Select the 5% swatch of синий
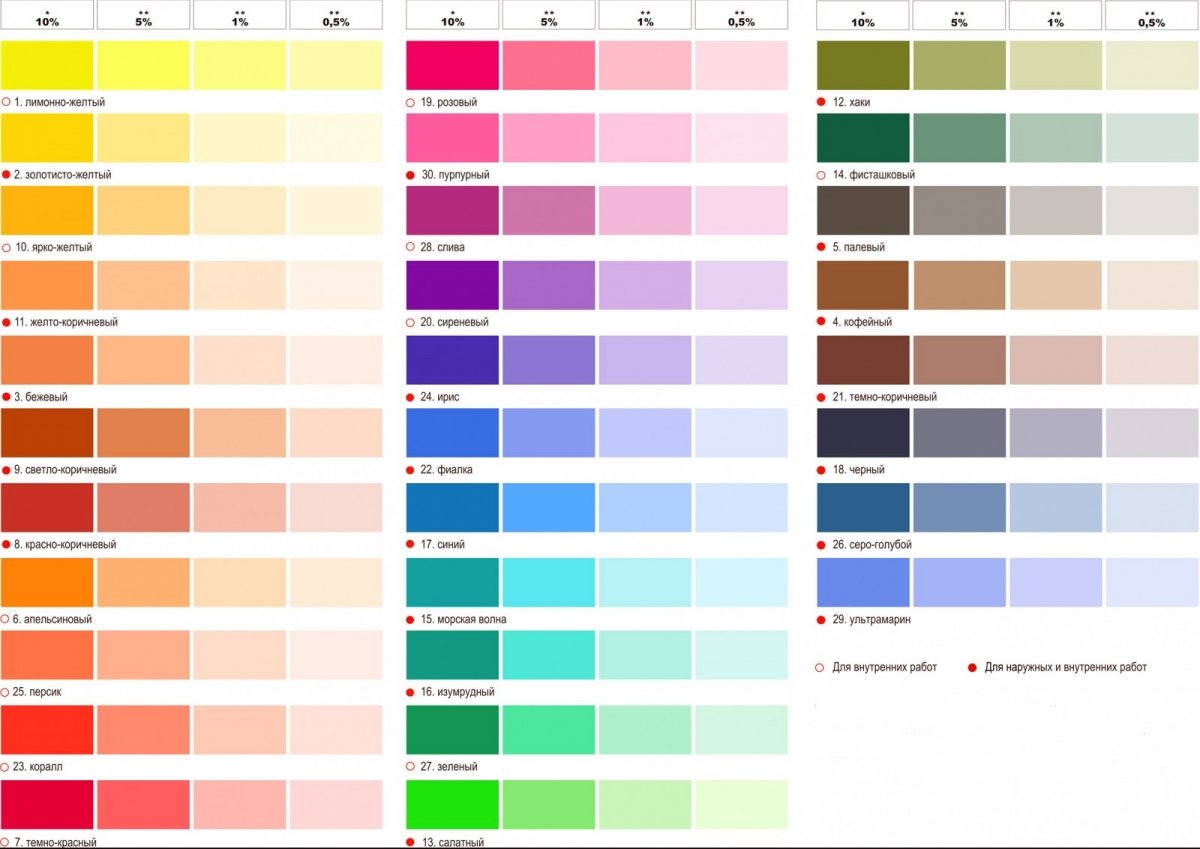 click(x=548, y=507)
